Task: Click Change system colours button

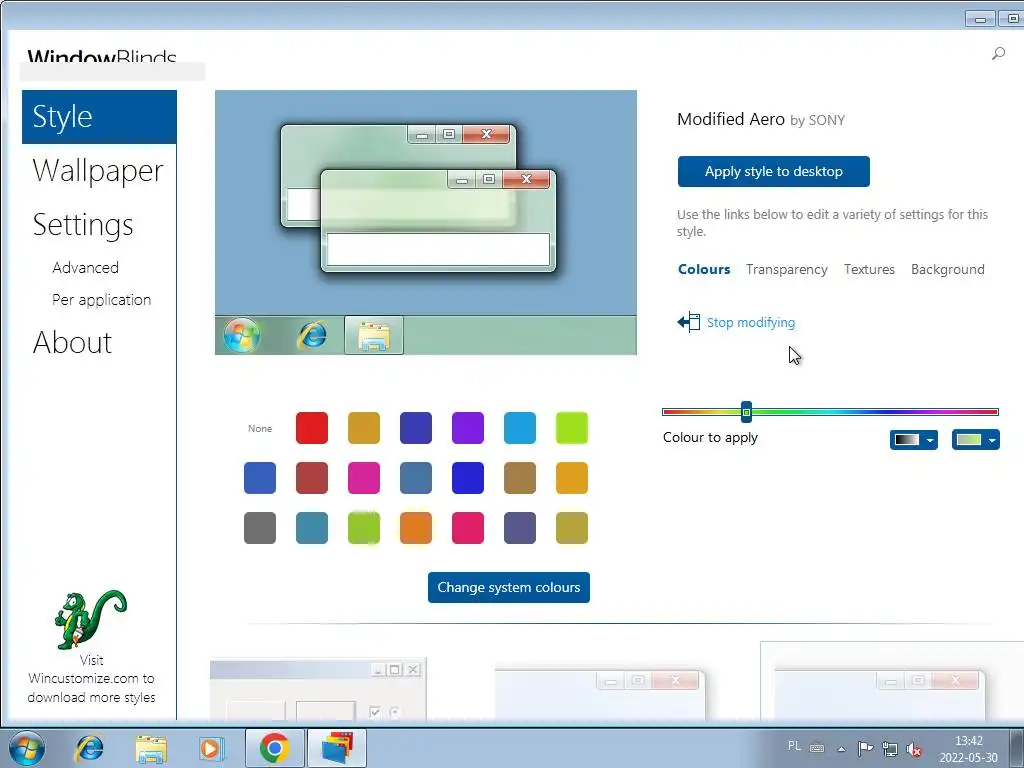Action: (509, 587)
